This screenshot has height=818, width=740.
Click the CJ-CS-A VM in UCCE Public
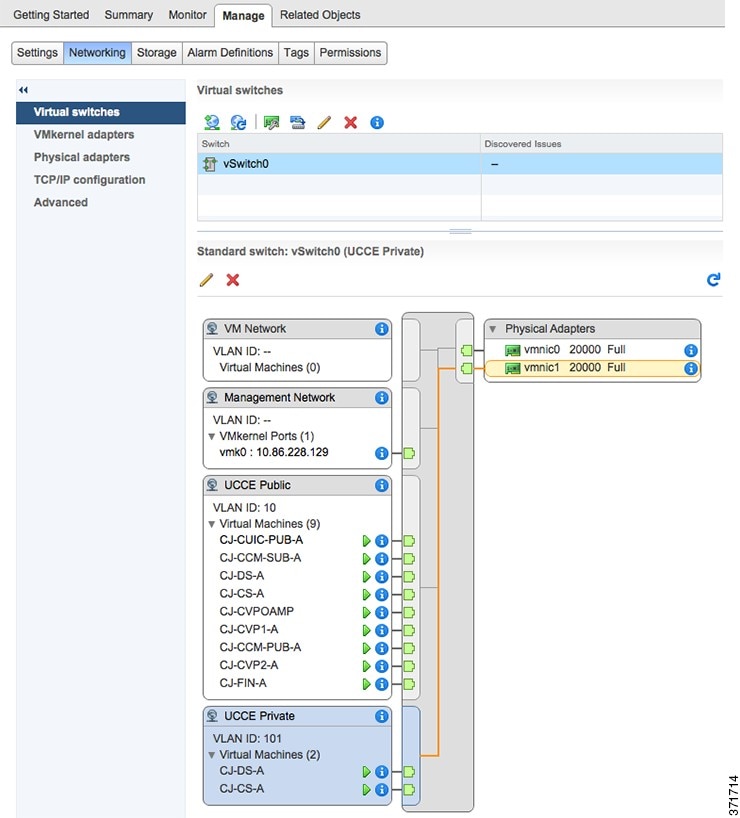point(242,594)
